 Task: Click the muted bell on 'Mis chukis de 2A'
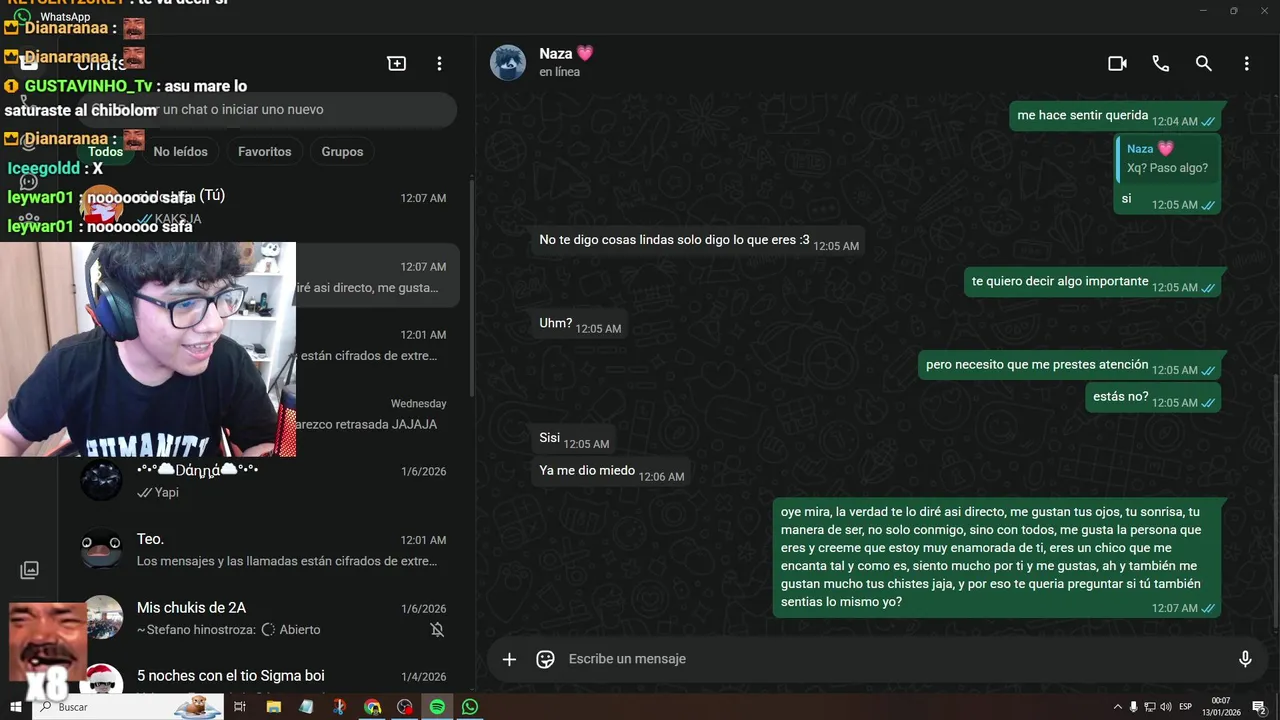437,630
